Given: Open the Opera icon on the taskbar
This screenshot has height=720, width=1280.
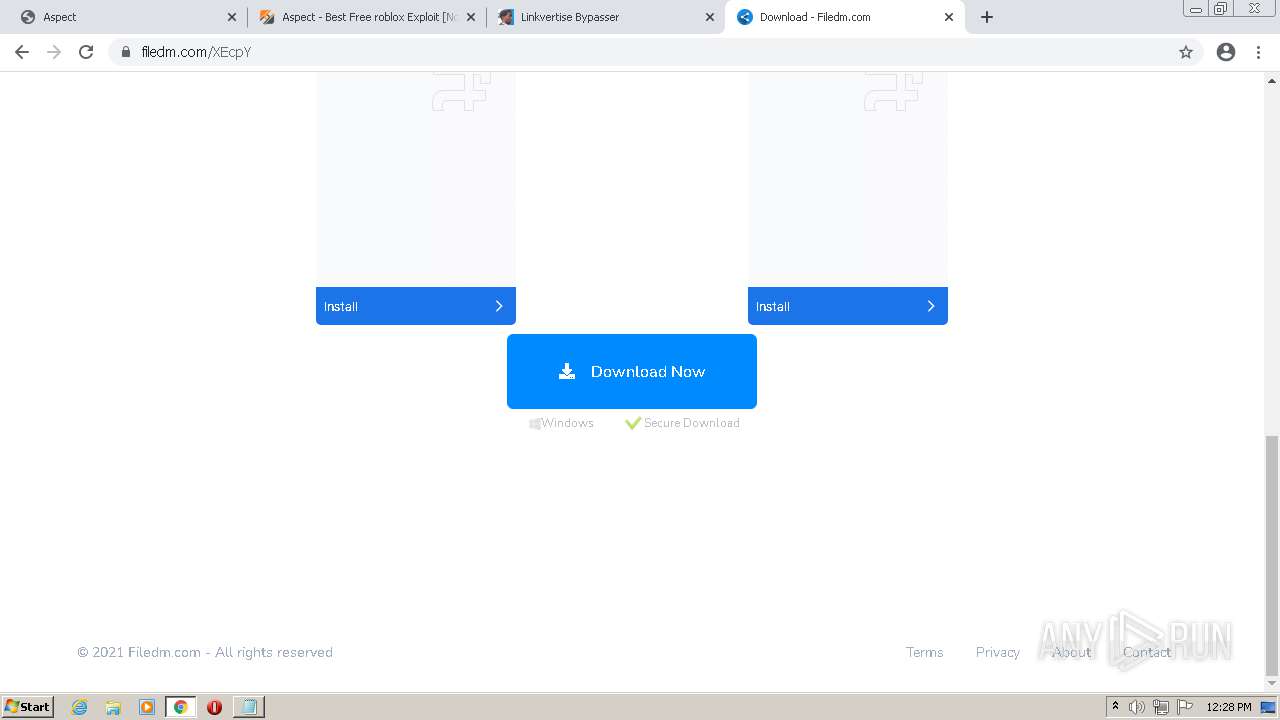Looking at the screenshot, I should 214,707.
